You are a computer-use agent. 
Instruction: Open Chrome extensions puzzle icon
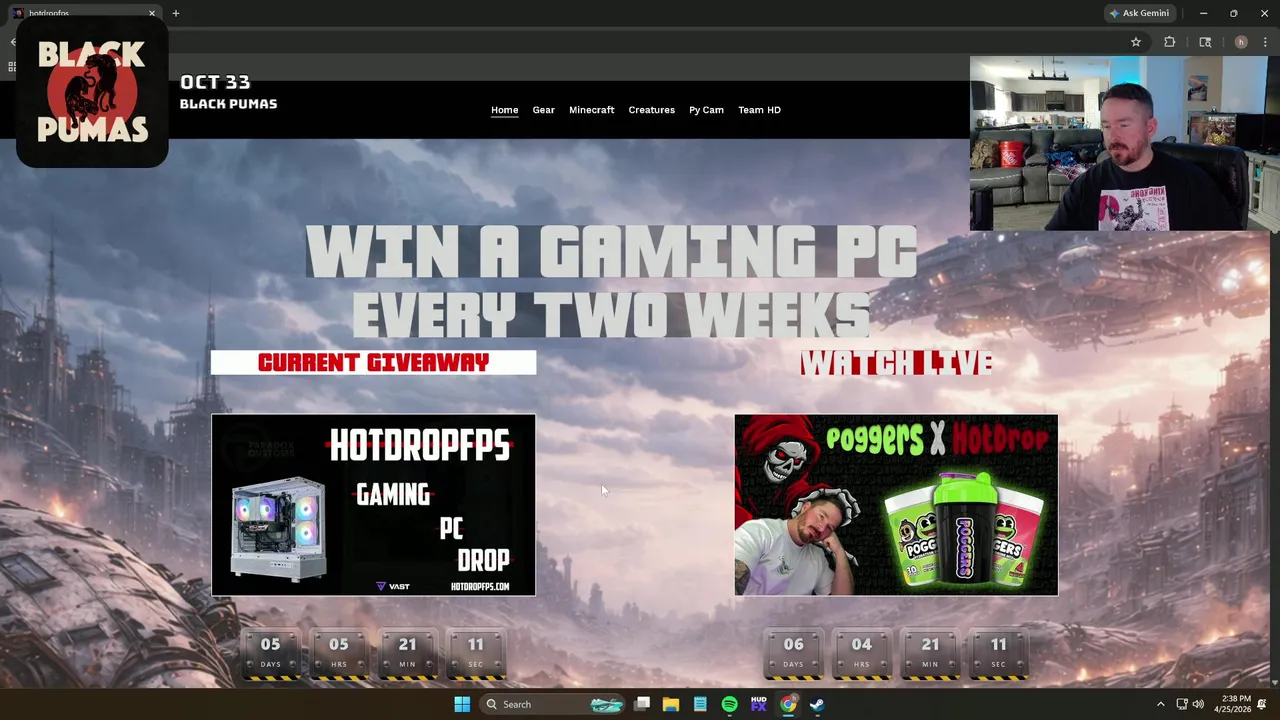pos(1169,42)
